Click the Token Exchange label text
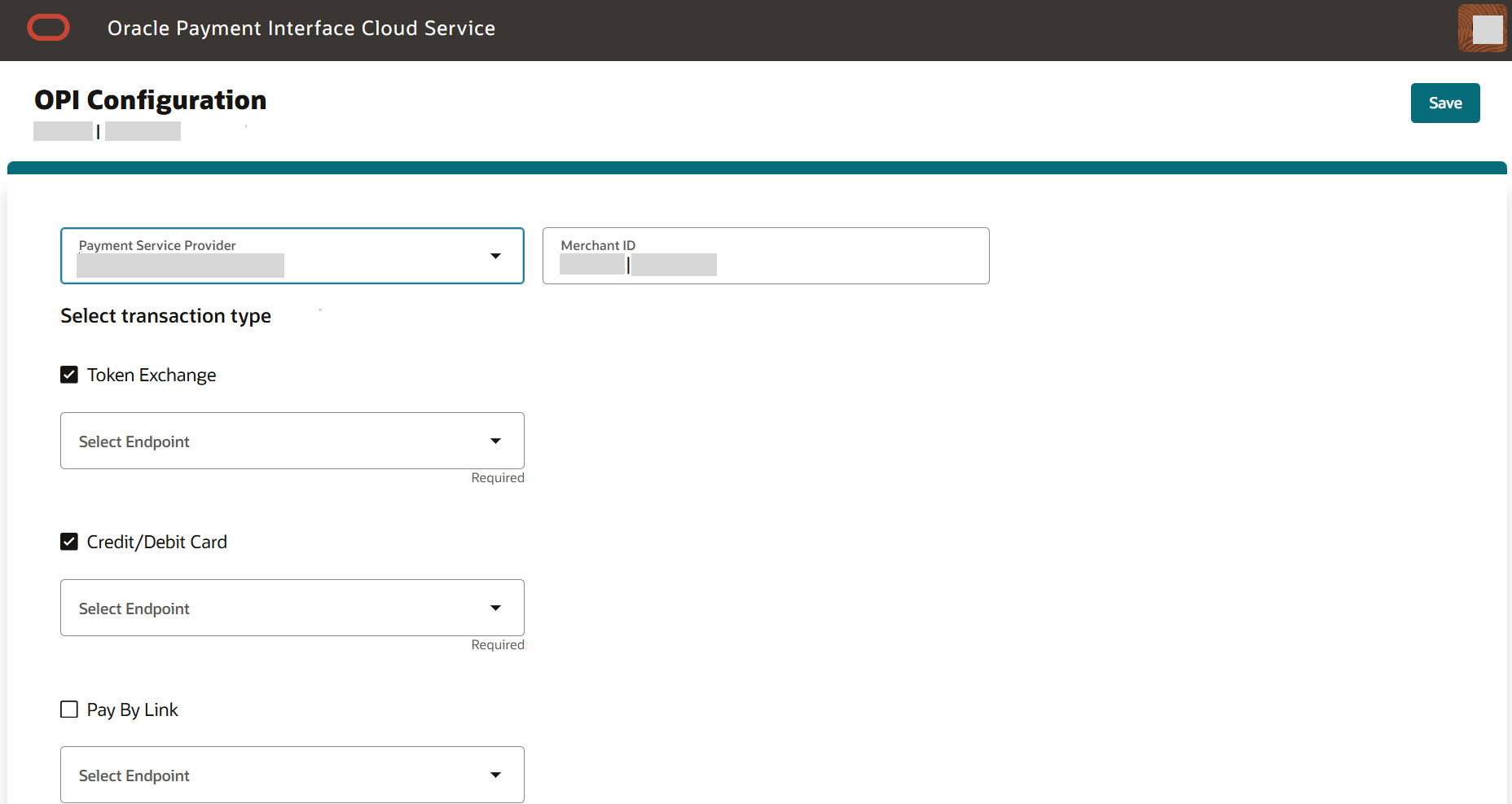 coord(152,375)
